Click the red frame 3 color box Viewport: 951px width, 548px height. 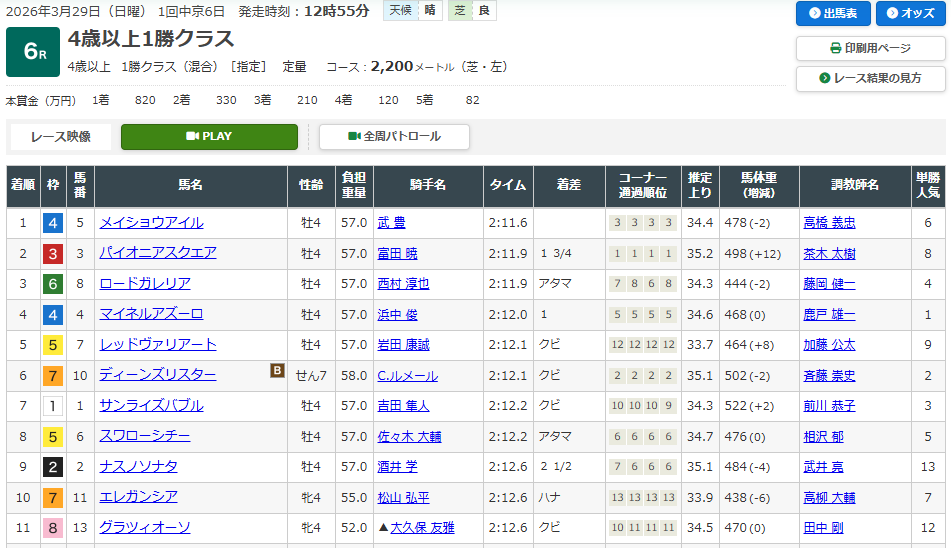tap(53, 254)
